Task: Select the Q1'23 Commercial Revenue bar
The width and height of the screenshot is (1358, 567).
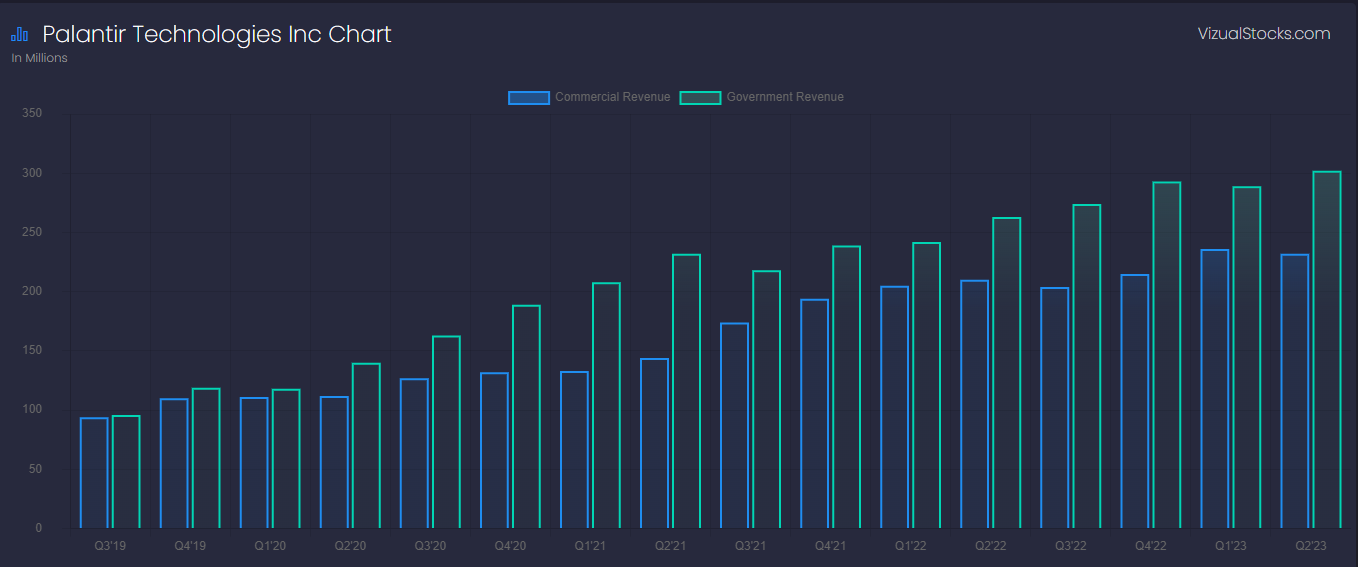Action: click(x=1214, y=389)
